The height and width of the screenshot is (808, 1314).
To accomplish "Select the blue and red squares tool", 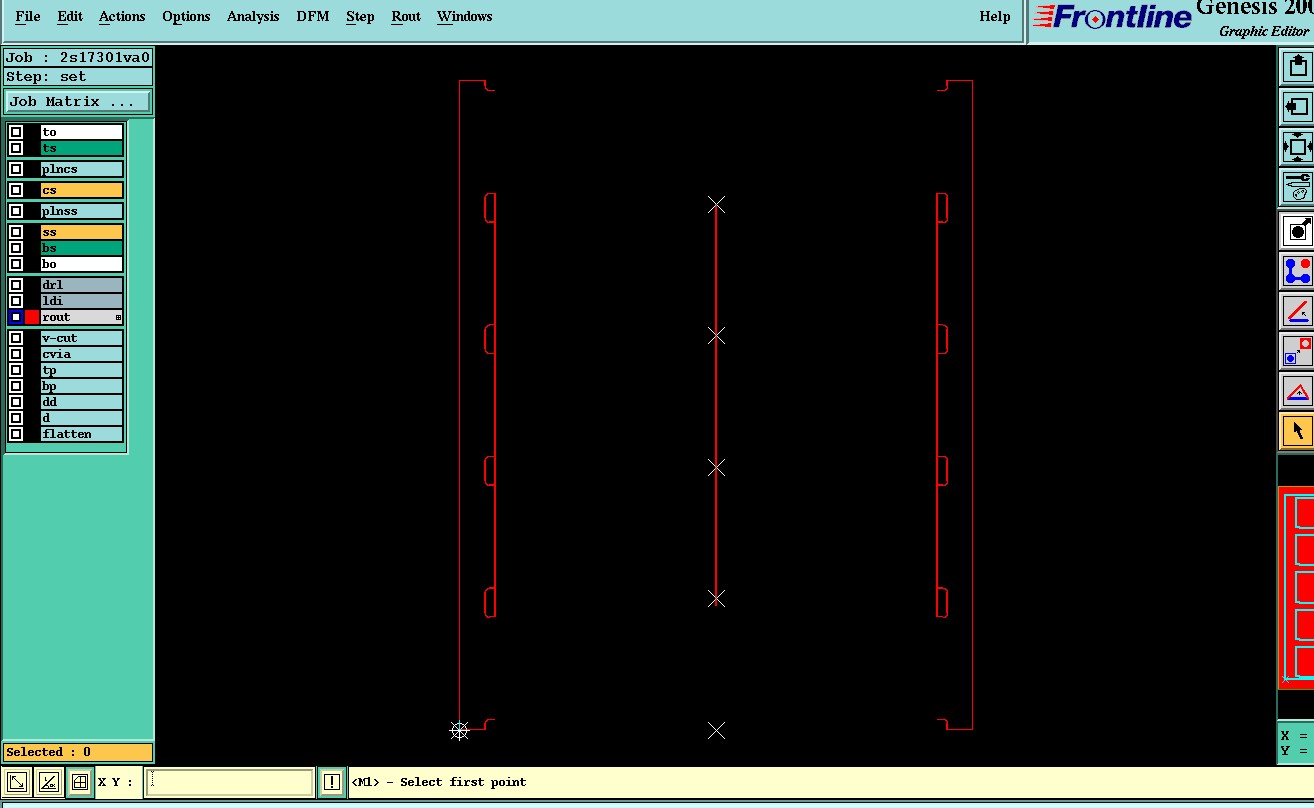I will tap(1298, 351).
